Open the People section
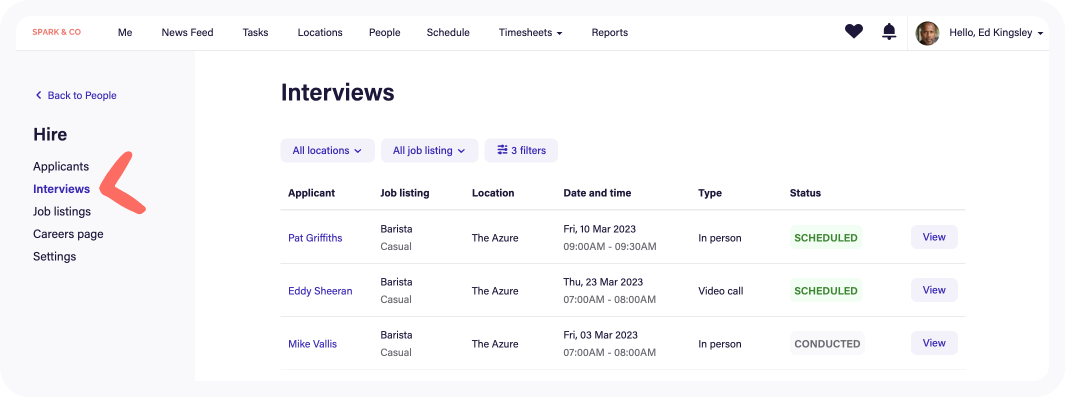The image size is (1065, 397). tap(384, 33)
